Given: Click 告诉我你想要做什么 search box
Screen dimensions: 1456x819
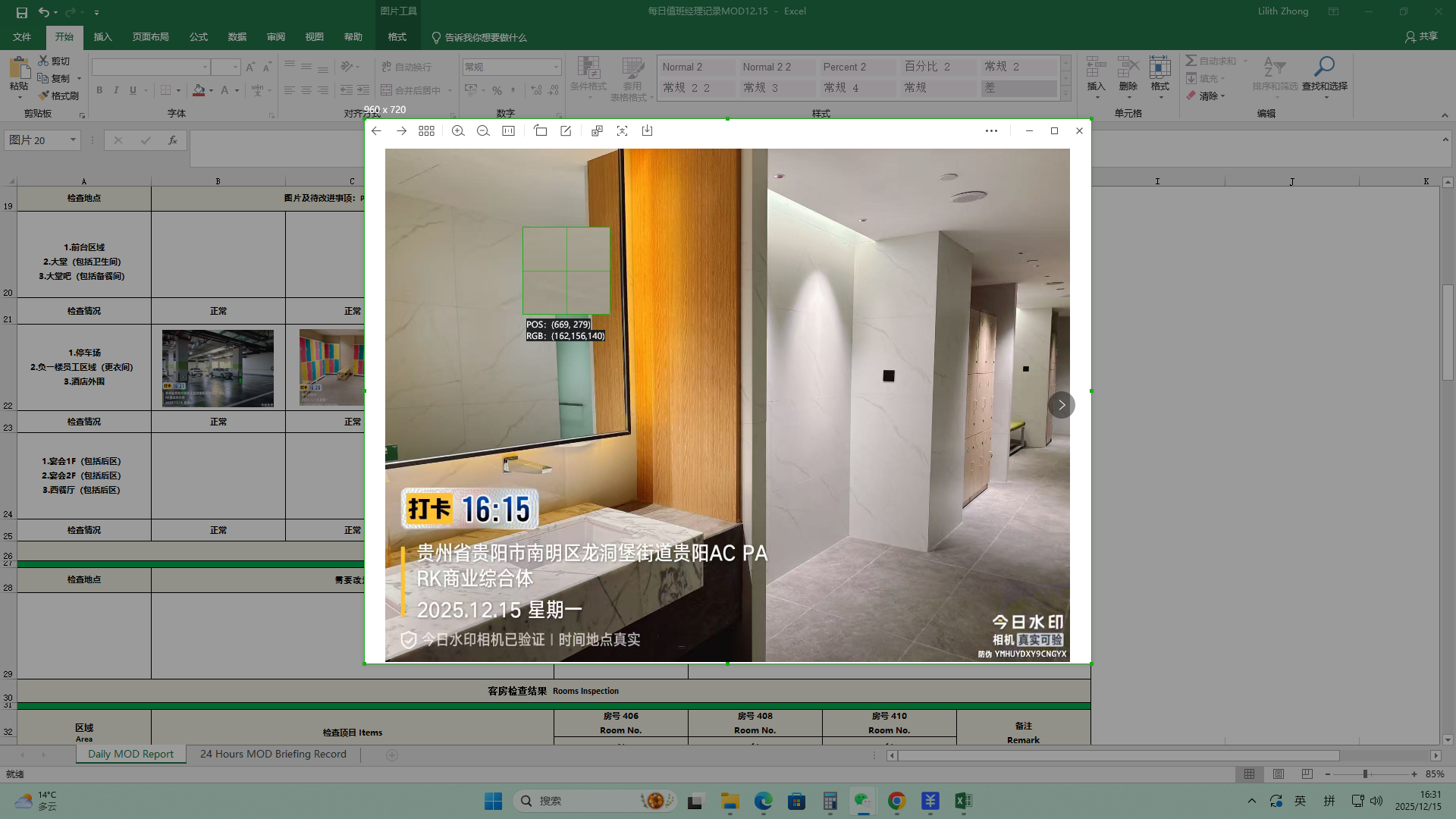Looking at the screenshot, I should click(485, 37).
